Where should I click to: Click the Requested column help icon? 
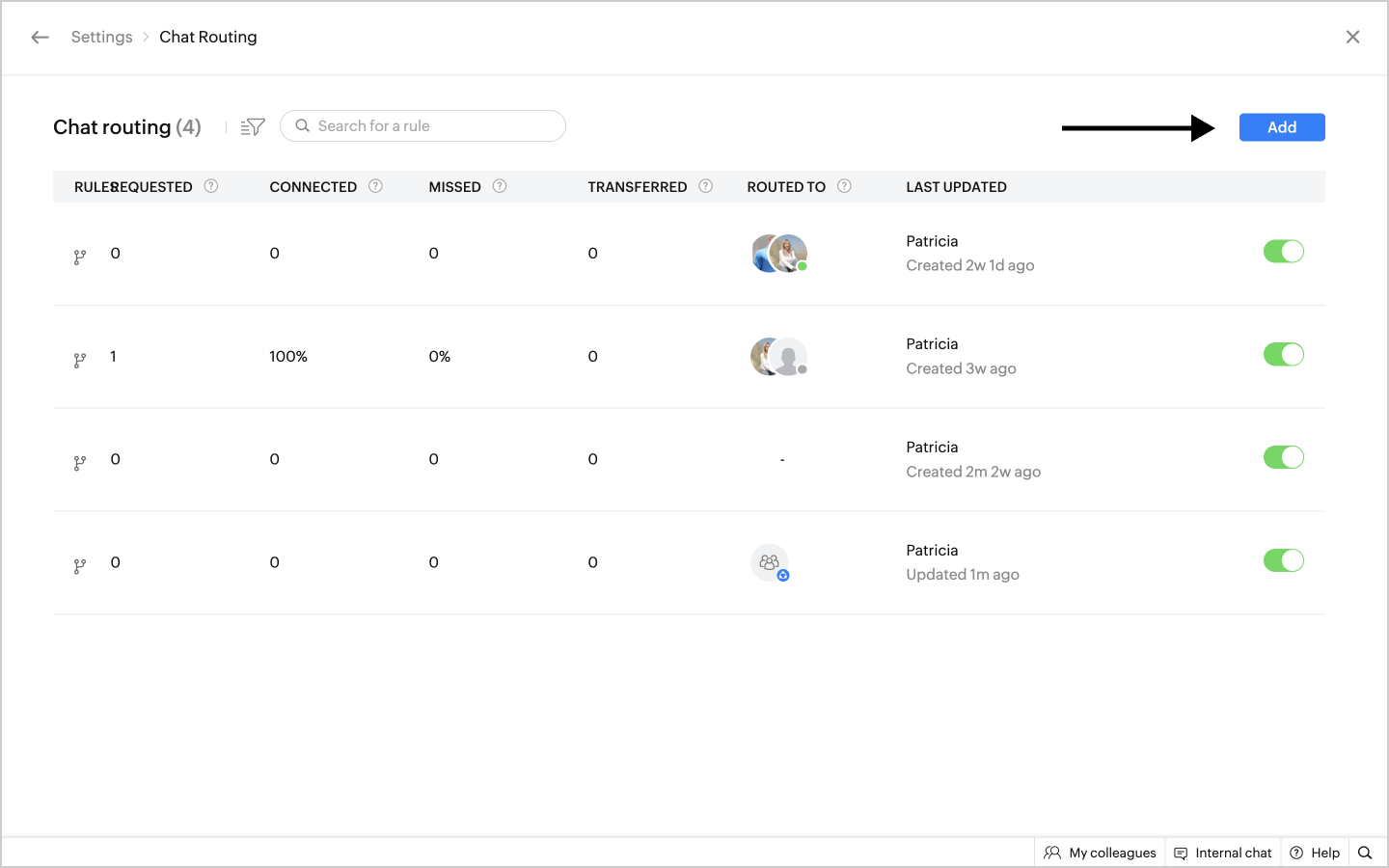(x=211, y=186)
